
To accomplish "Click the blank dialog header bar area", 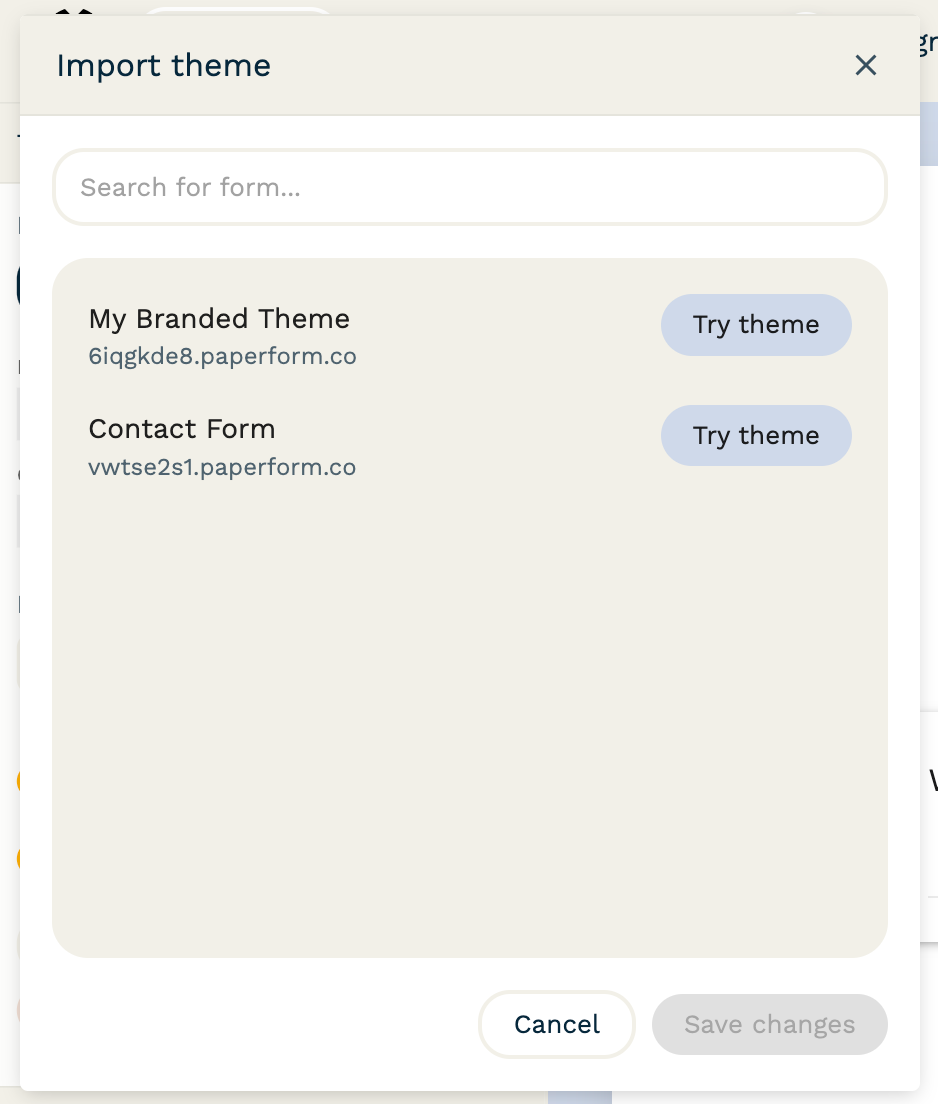I will (560, 66).
